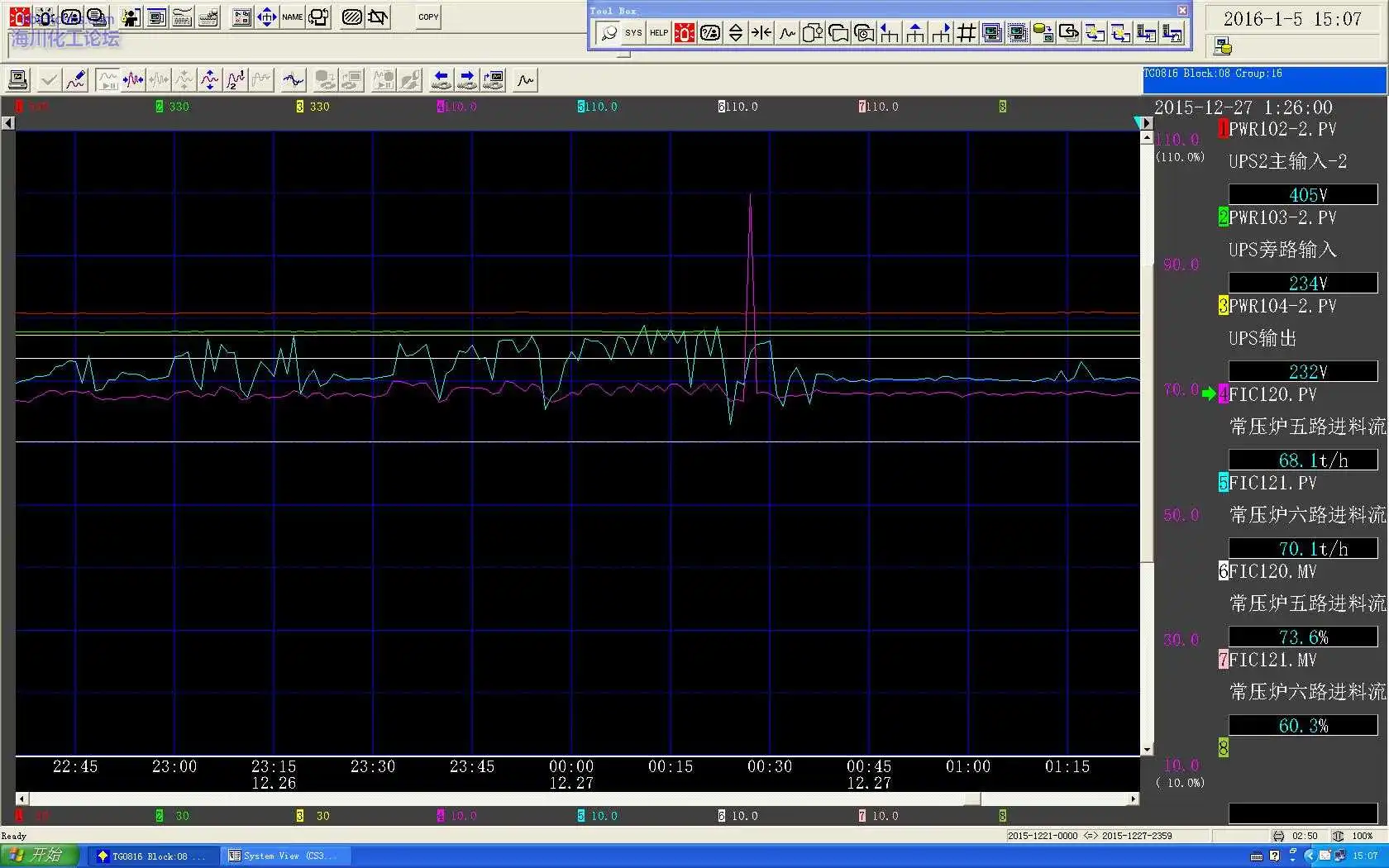Open the red process alarm icon in the top-left toolbar

point(18,17)
